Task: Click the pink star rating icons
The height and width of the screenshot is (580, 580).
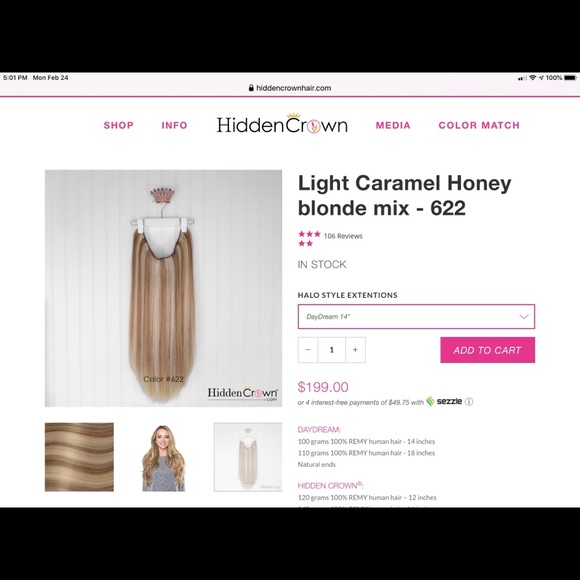Action: tap(309, 239)
